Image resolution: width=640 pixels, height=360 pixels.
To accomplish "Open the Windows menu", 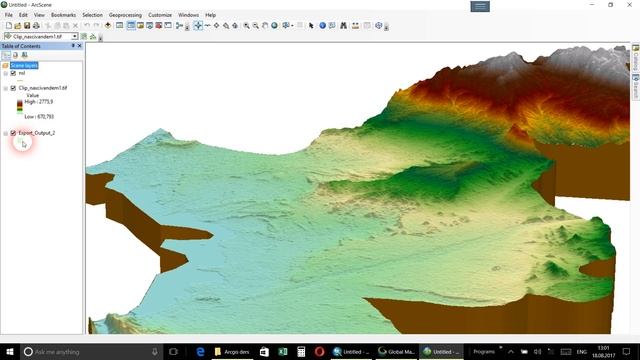I will point(188,15).
